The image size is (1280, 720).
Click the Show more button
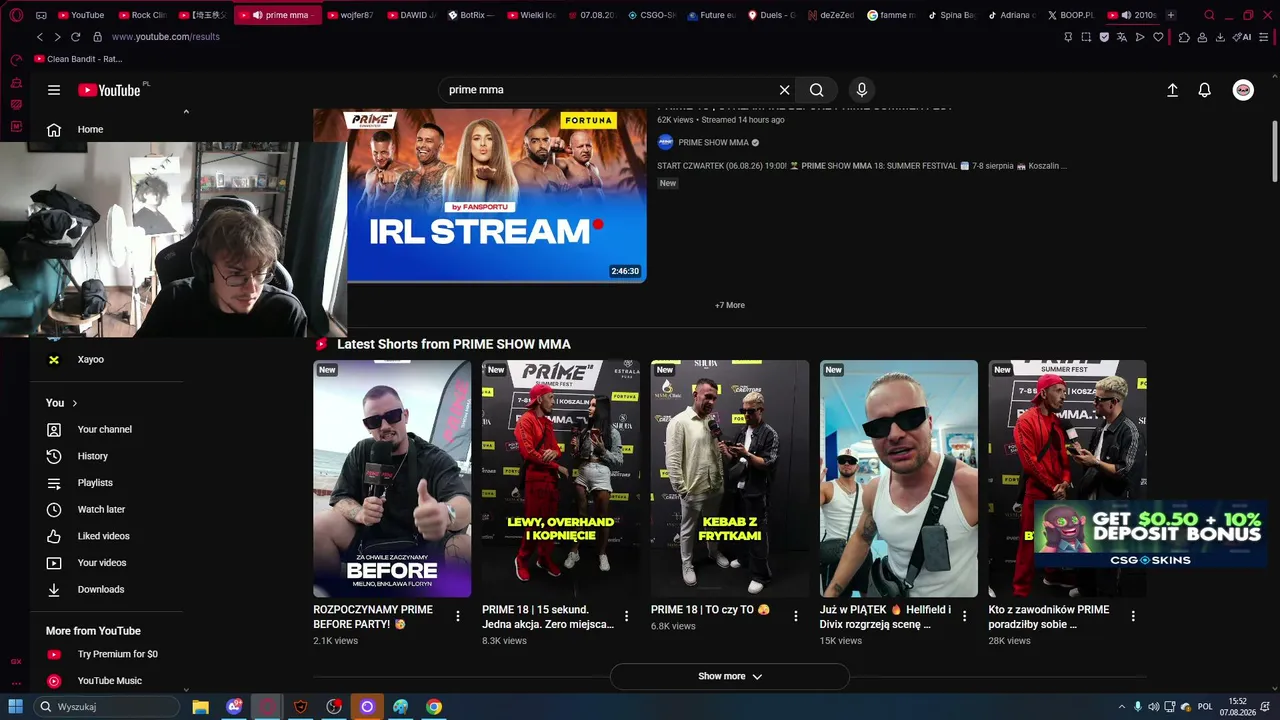pos(730,676)
